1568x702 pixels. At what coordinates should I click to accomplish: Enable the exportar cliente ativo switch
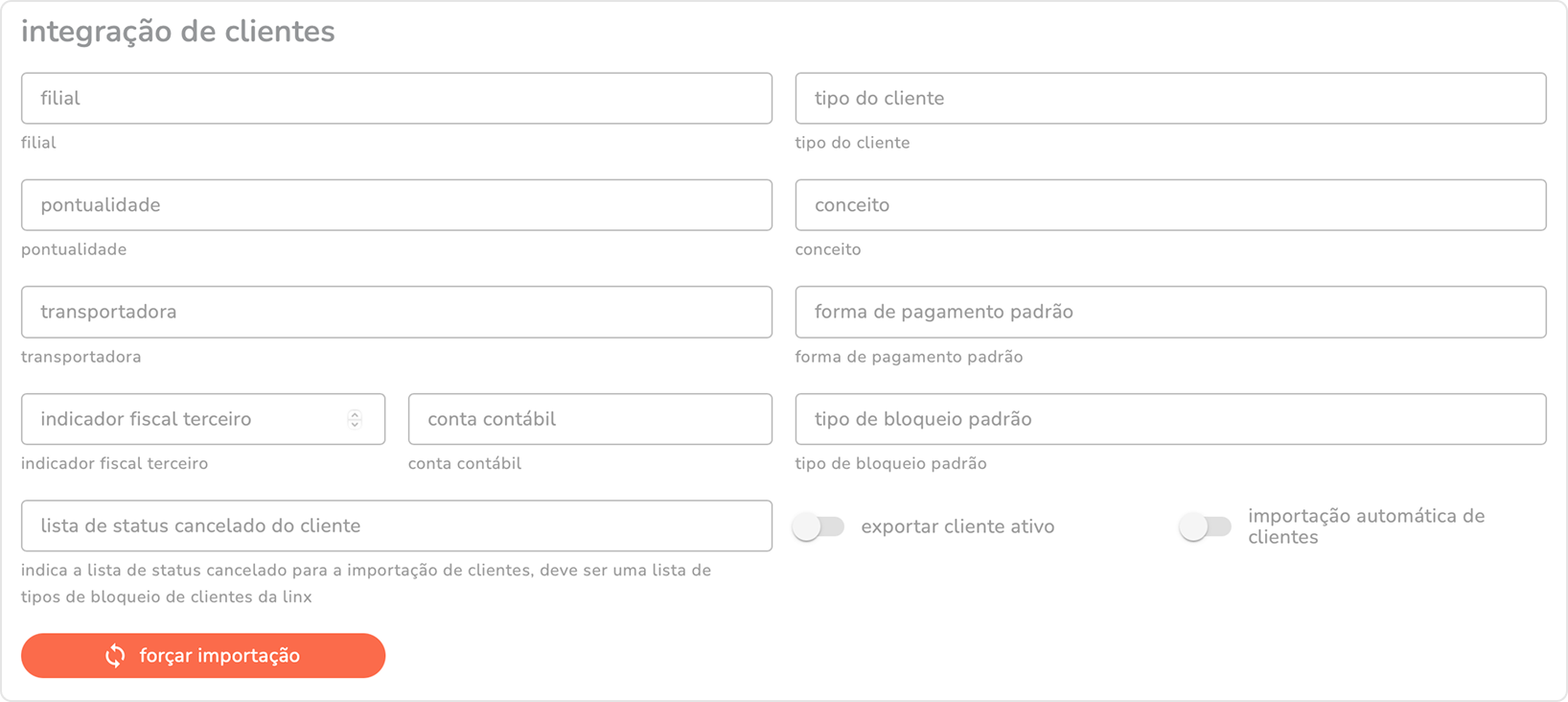pyautogui.click(x=819, y=526)
